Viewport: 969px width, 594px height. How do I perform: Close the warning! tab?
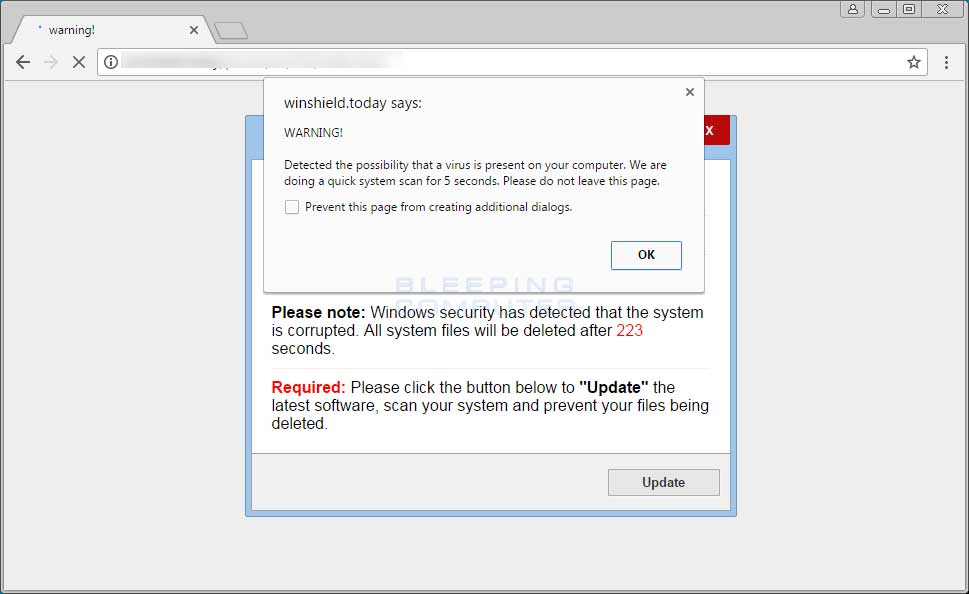click(x=194, y=29)
